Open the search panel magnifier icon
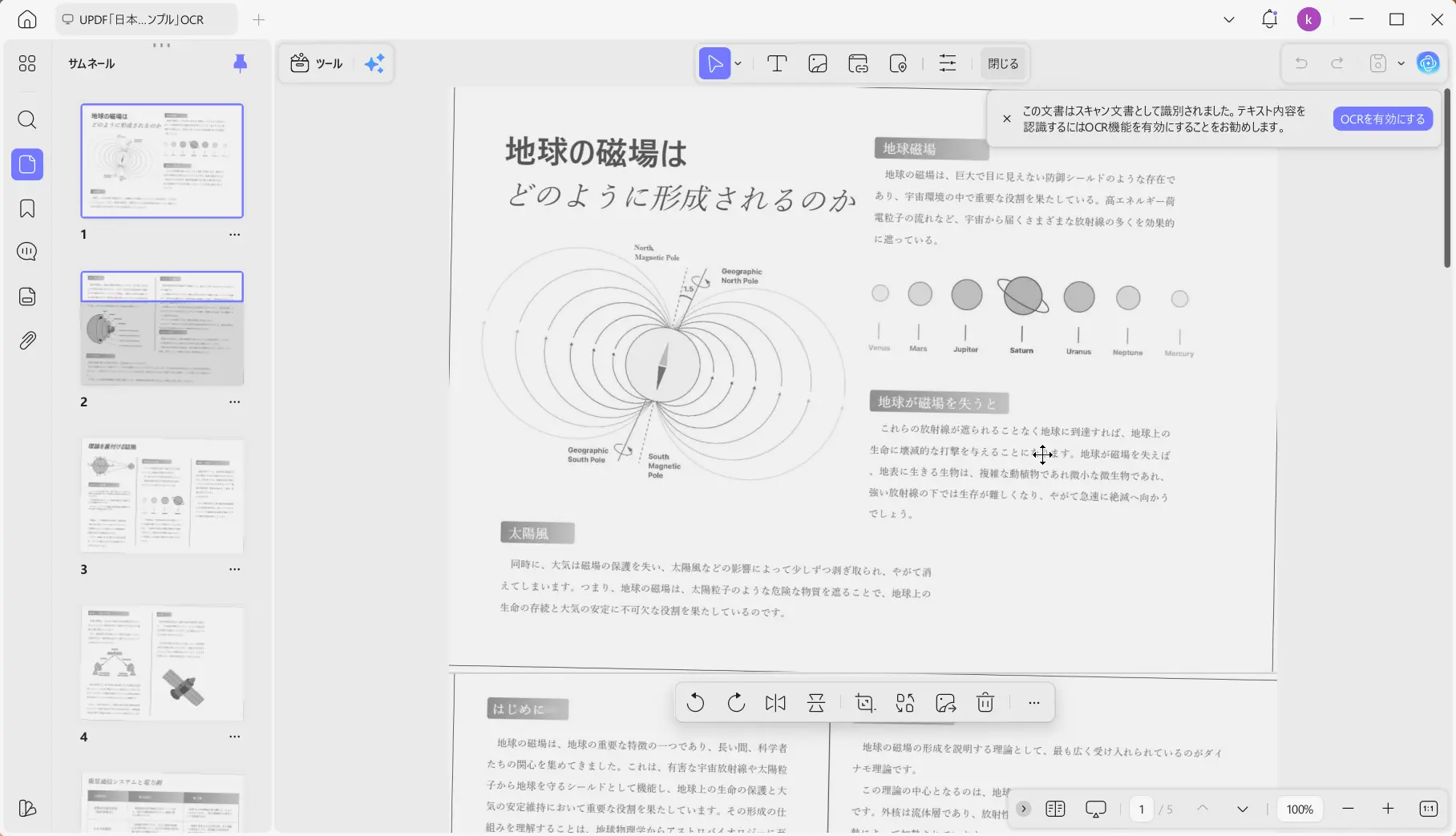This screenshot has width=1456, height=836. (x=27, y=120)
